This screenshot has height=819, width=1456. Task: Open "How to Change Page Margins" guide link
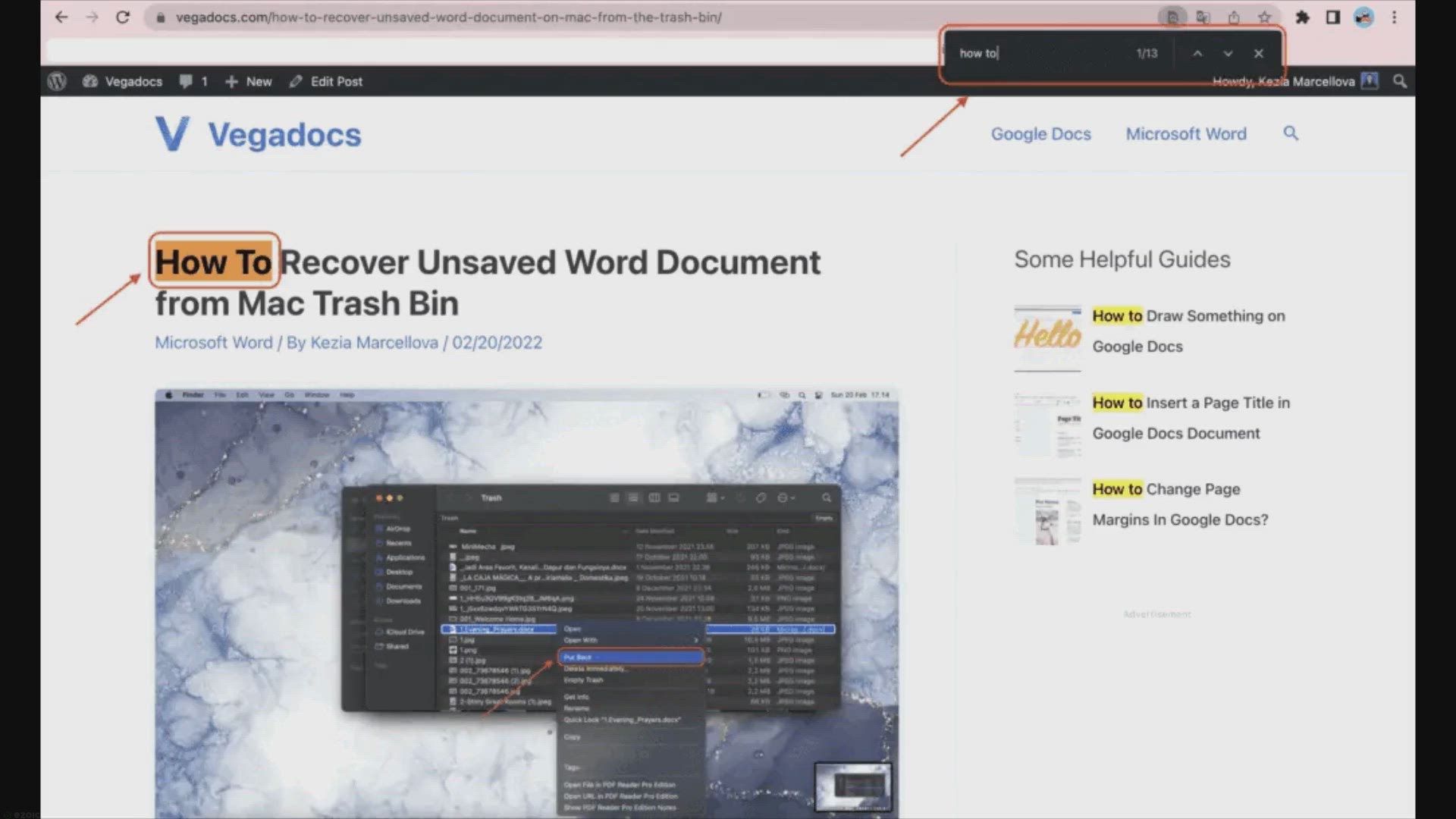pyautogui.click(x=1180, y=504)
